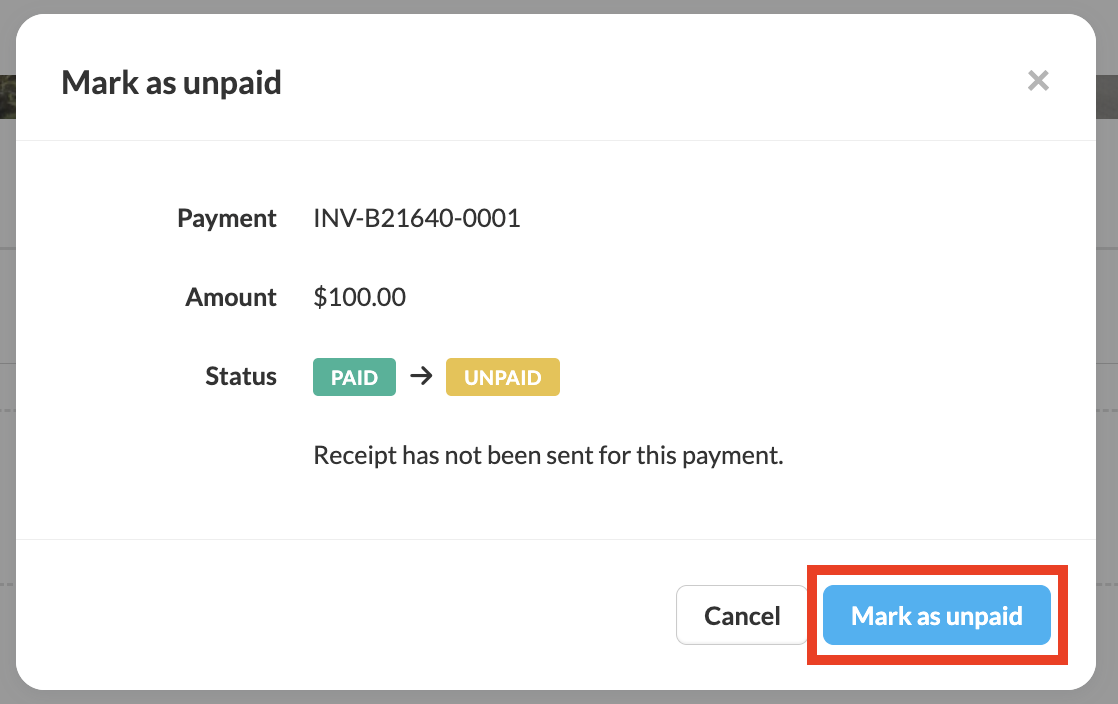
Task: Click the Payment field label
Action: [x=227, y=218]
